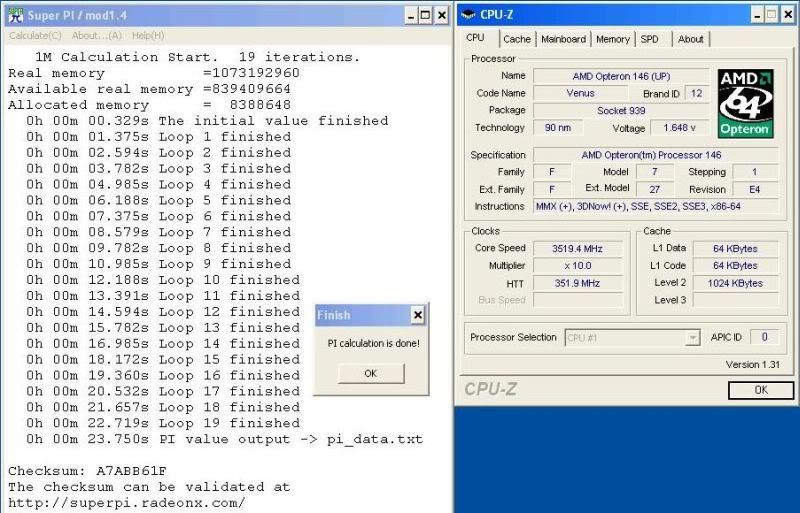Viewport: 800px width, 513px height.
Task: Click the CPU-Z title bar icon
Action: [x=468, y=14]
